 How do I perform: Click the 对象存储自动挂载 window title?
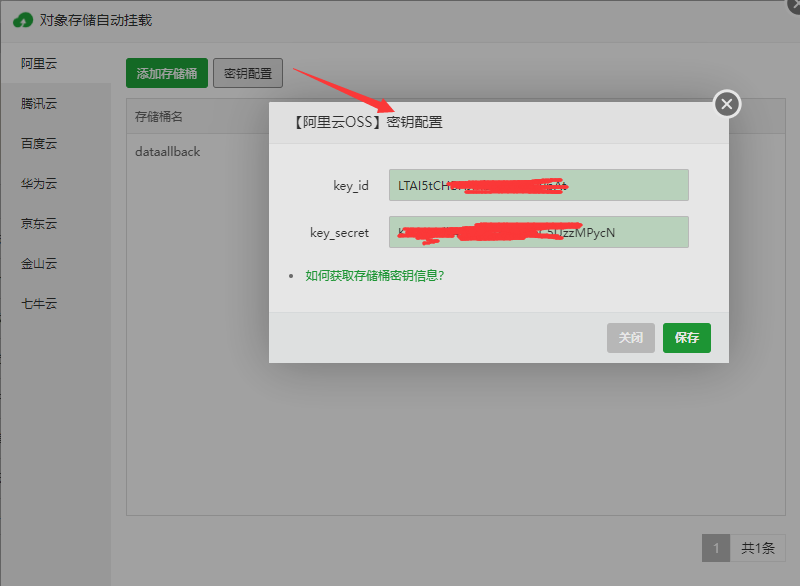tap(96, 20)
